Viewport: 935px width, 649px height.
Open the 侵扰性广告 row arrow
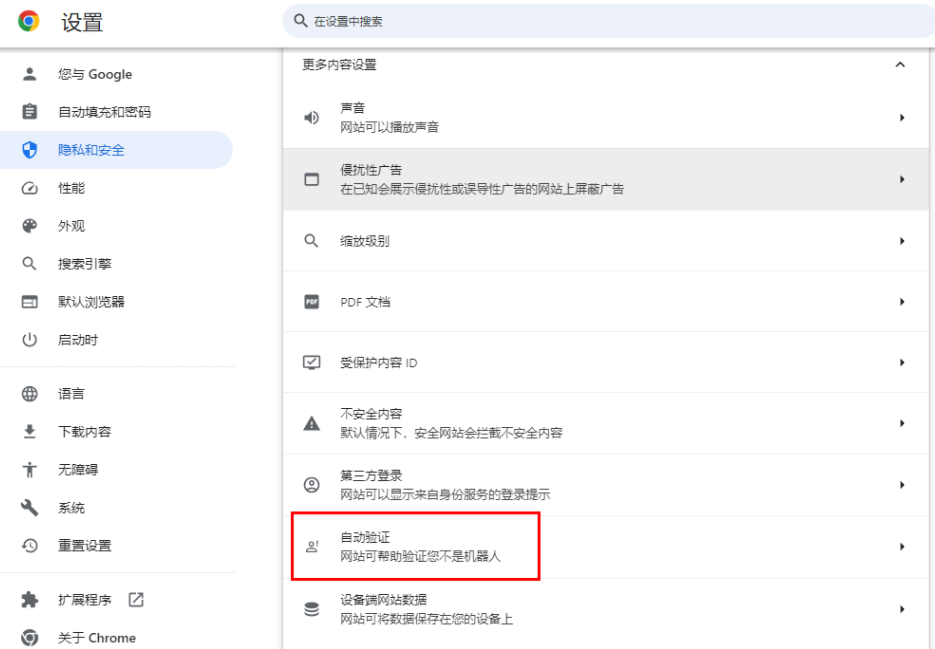coord(902,179)
